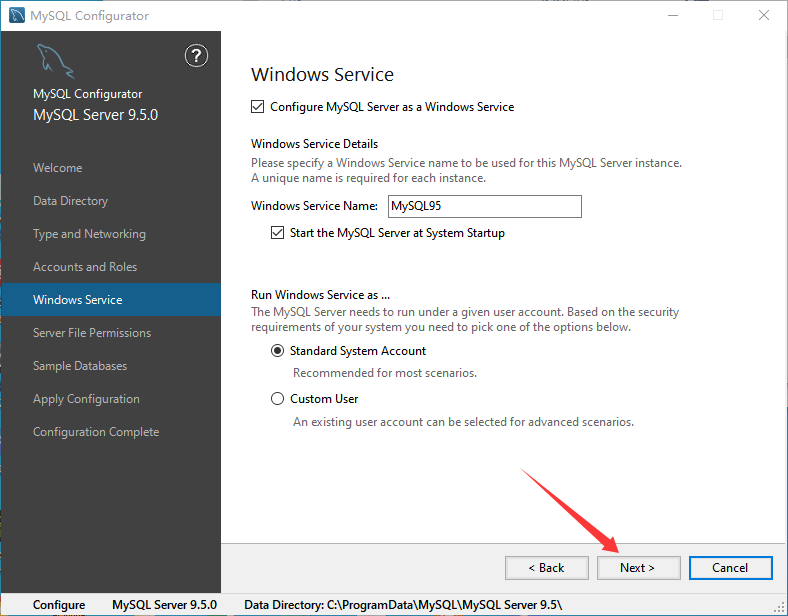This screenshot has width=788, height=616.
Task: Click the help question mark icon
Action: pos(197,56)
